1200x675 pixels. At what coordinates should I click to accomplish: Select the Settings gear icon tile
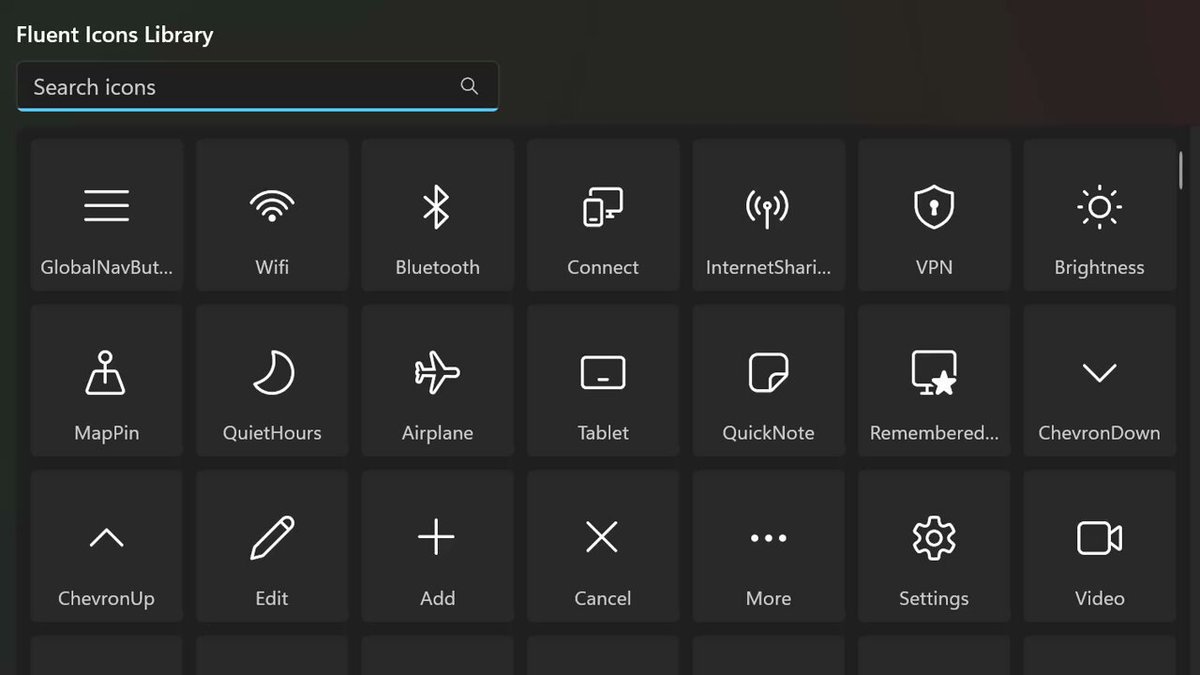[x=934, y=546]
